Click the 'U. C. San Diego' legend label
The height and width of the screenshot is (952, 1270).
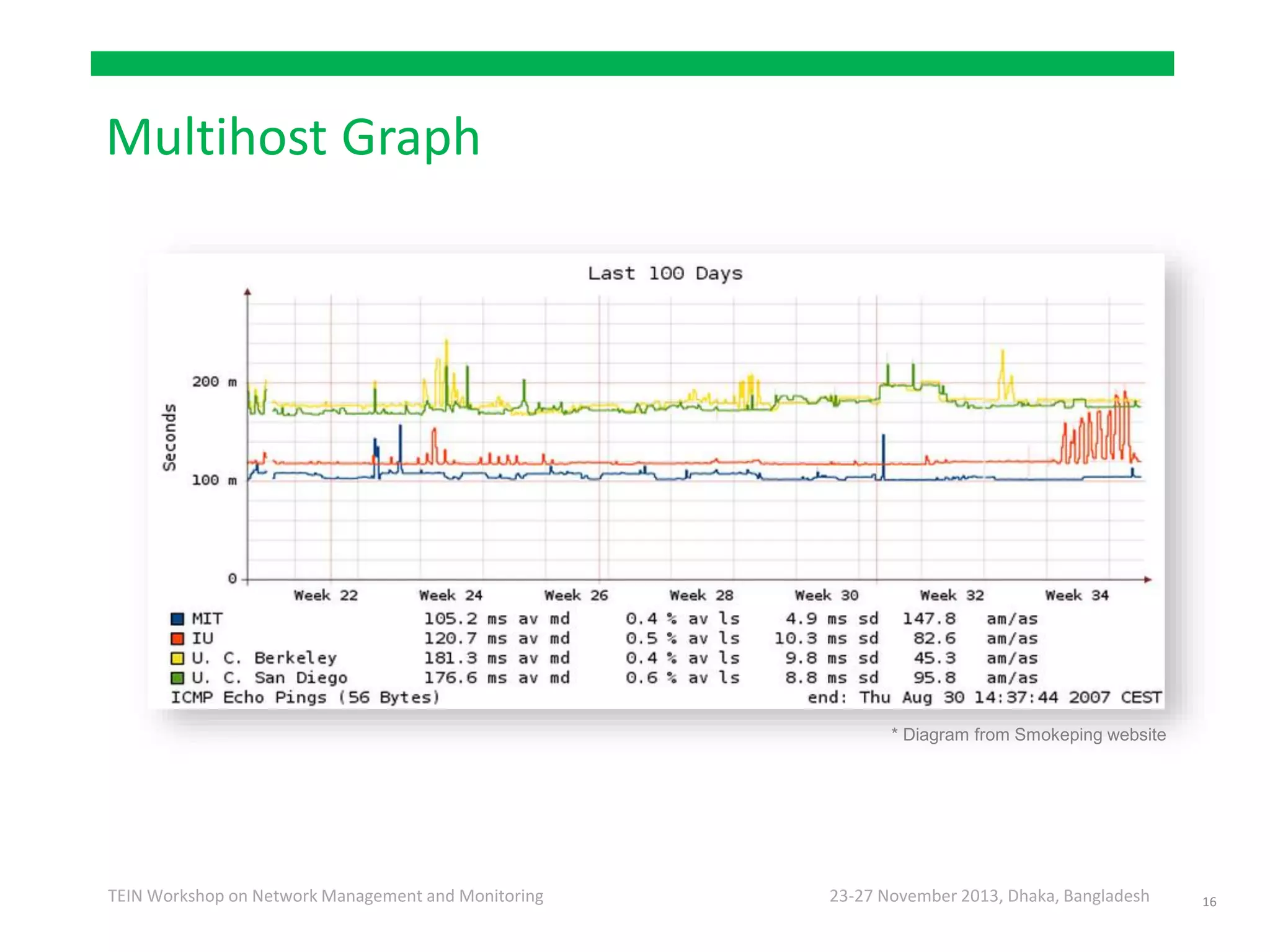269,678
